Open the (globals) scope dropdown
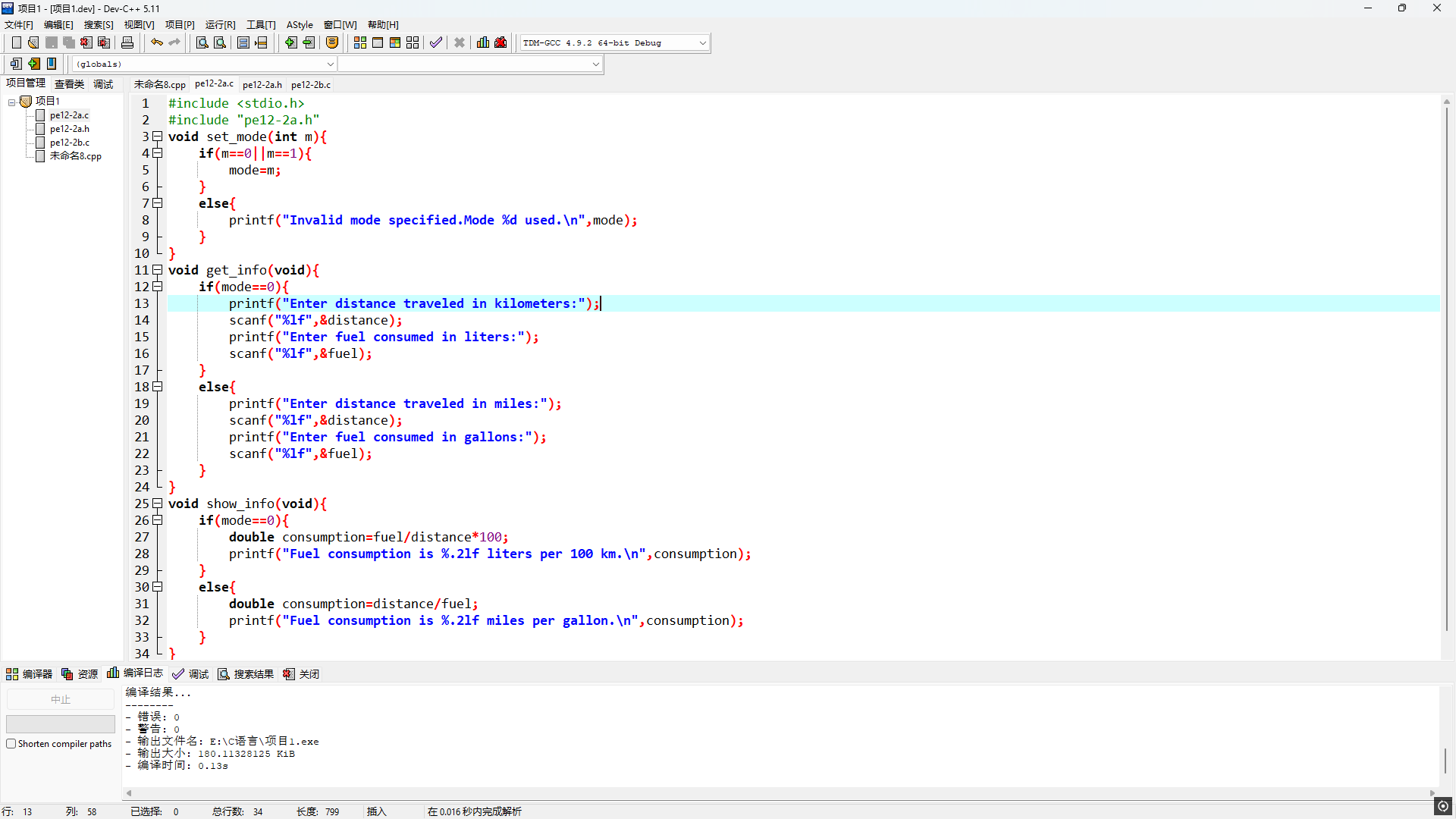Screen dimensions: 1456x819 (330, 64)
